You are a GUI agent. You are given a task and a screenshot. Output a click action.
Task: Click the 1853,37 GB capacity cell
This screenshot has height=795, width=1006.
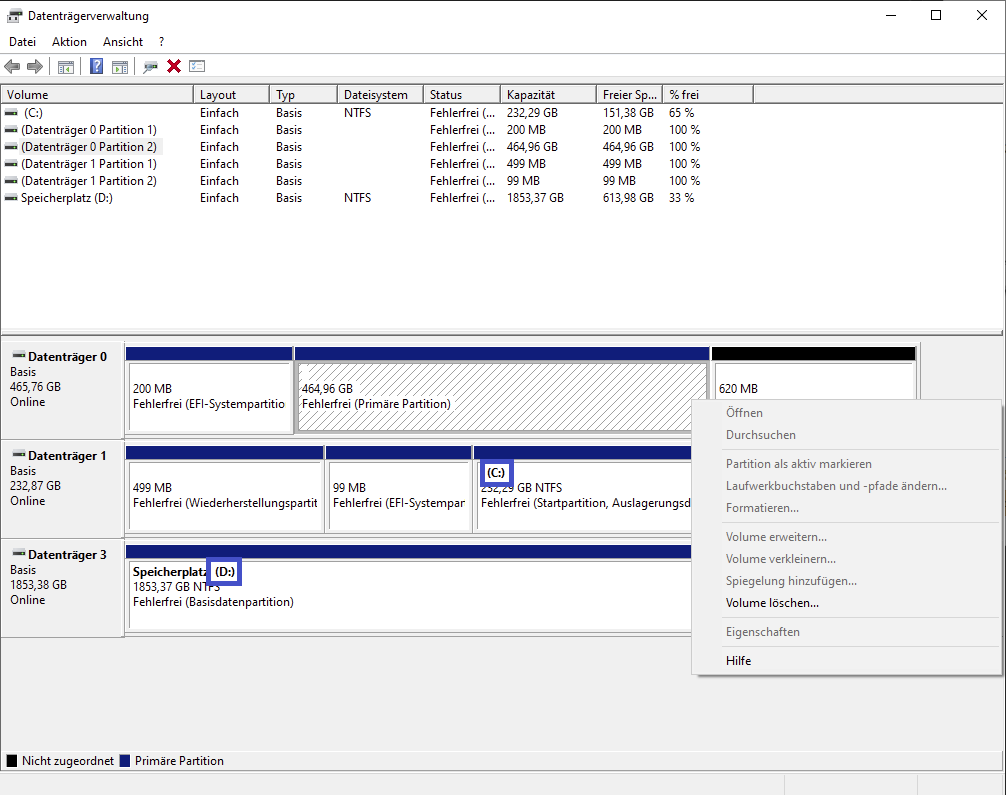tap(535, 198)
